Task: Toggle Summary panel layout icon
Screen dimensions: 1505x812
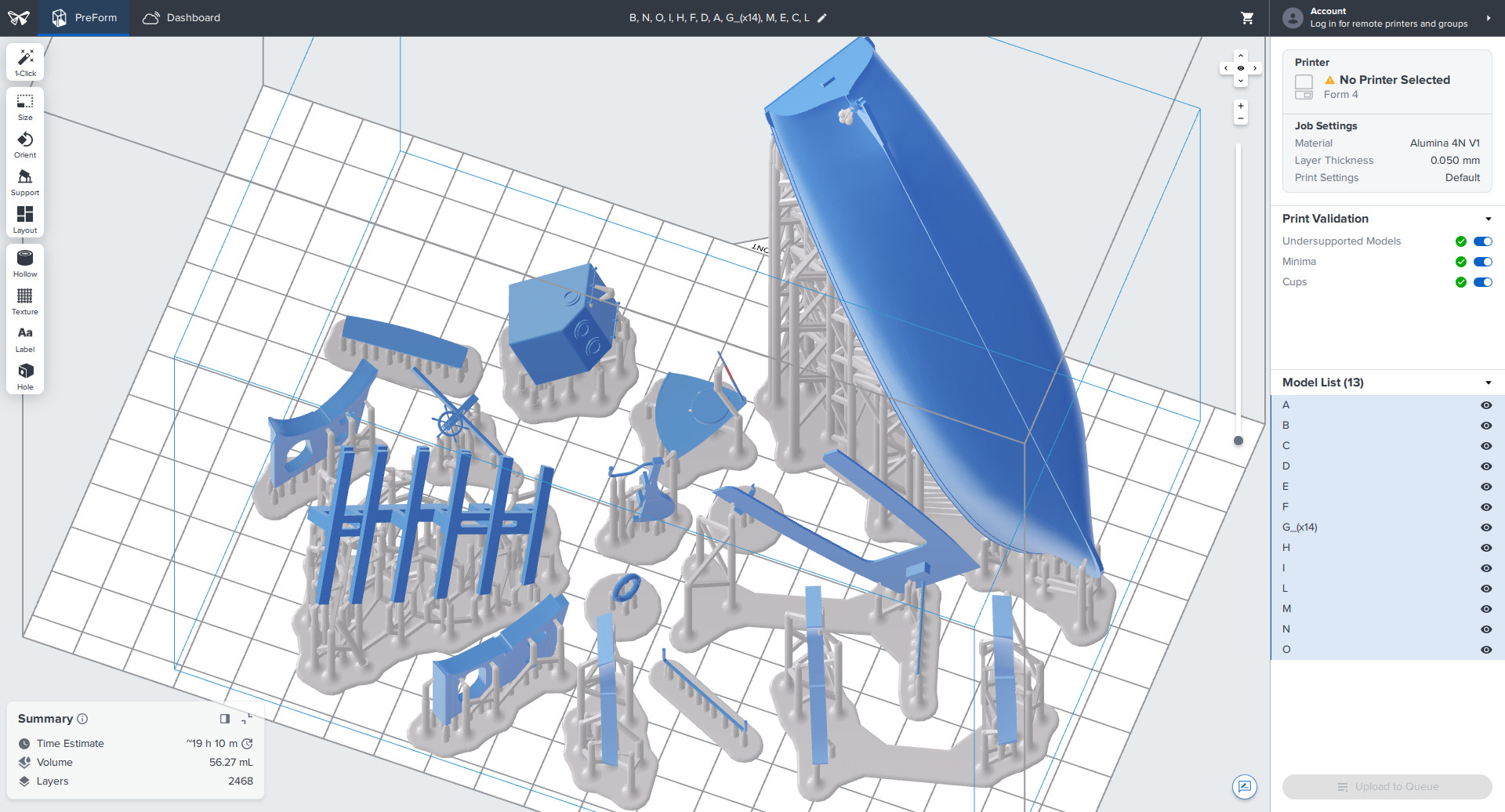Action: (x=225, y=719)
